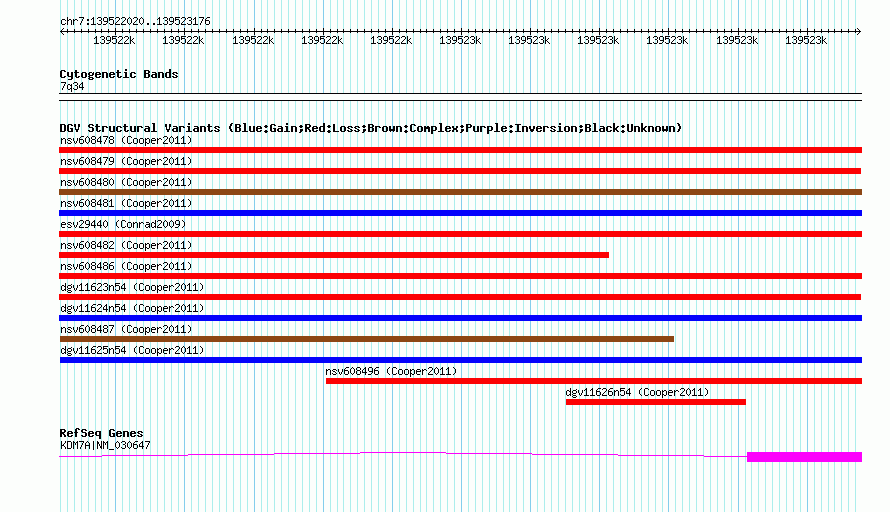Screen dimensions: 890x512
Task: Click the blue dgv11625n54 gain bar
Action: (x=460, y=360)
